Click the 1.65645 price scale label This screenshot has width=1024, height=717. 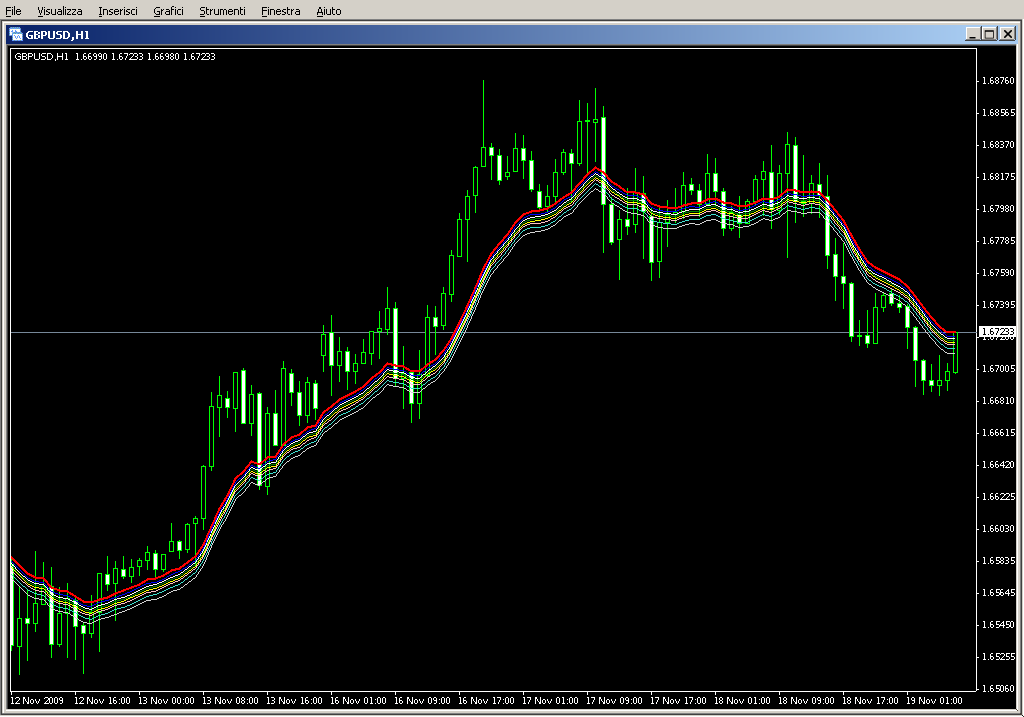(x=999, y=593)
